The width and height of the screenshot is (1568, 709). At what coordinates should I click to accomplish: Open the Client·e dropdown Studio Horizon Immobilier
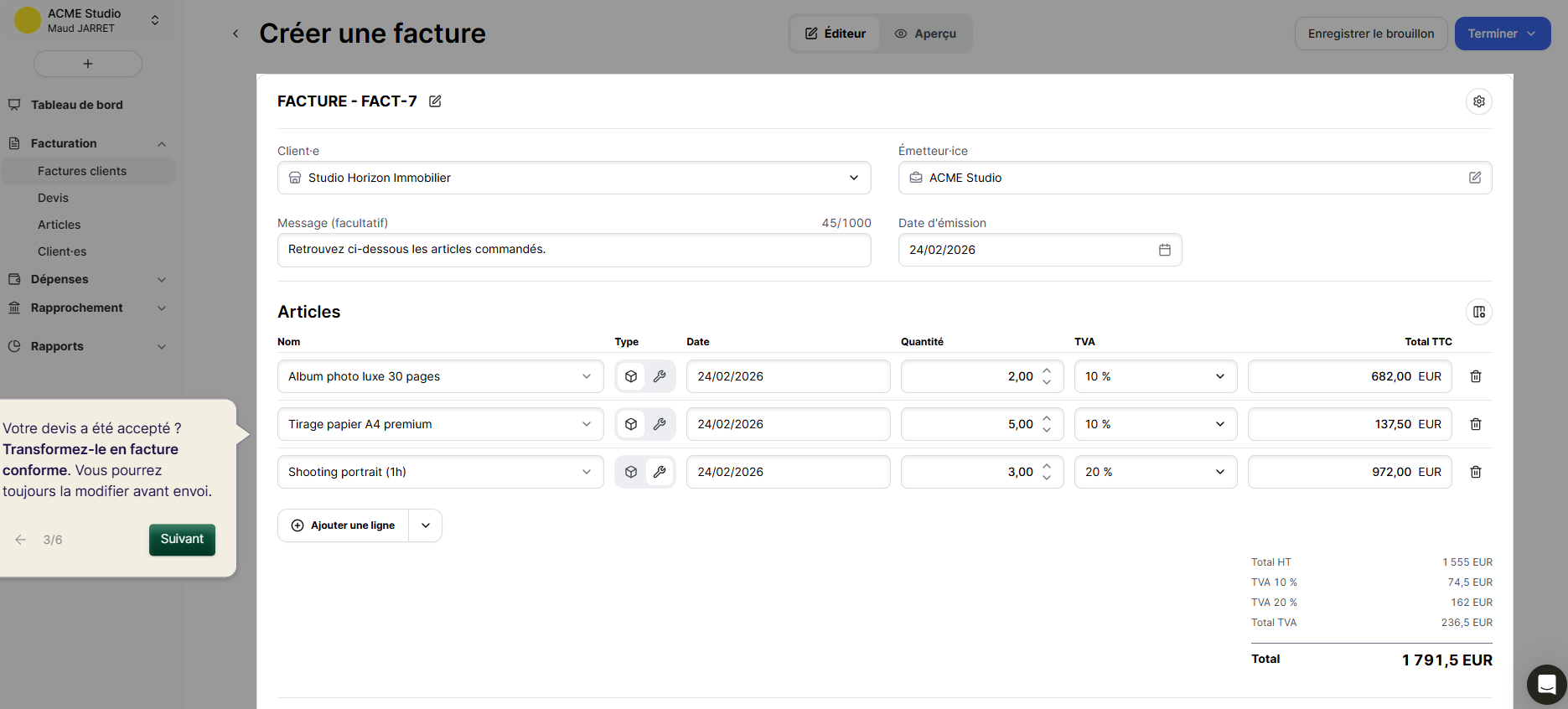pos(574,178)
